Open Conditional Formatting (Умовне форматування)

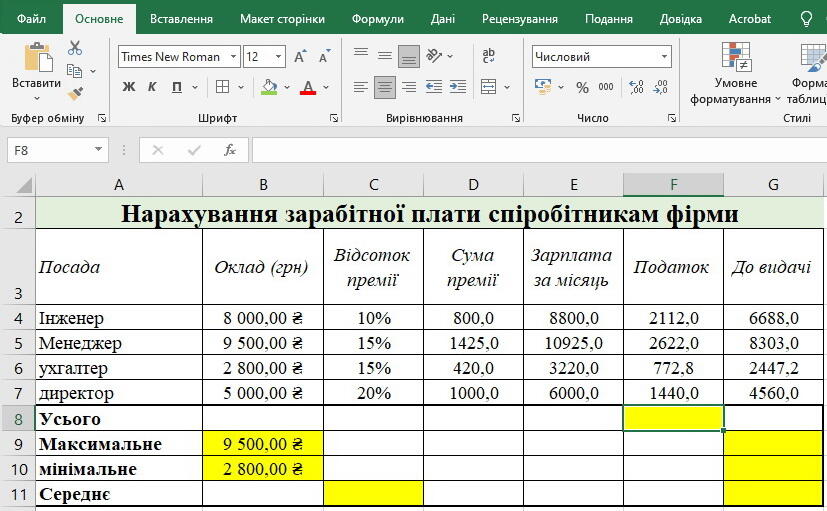point(735,73)
